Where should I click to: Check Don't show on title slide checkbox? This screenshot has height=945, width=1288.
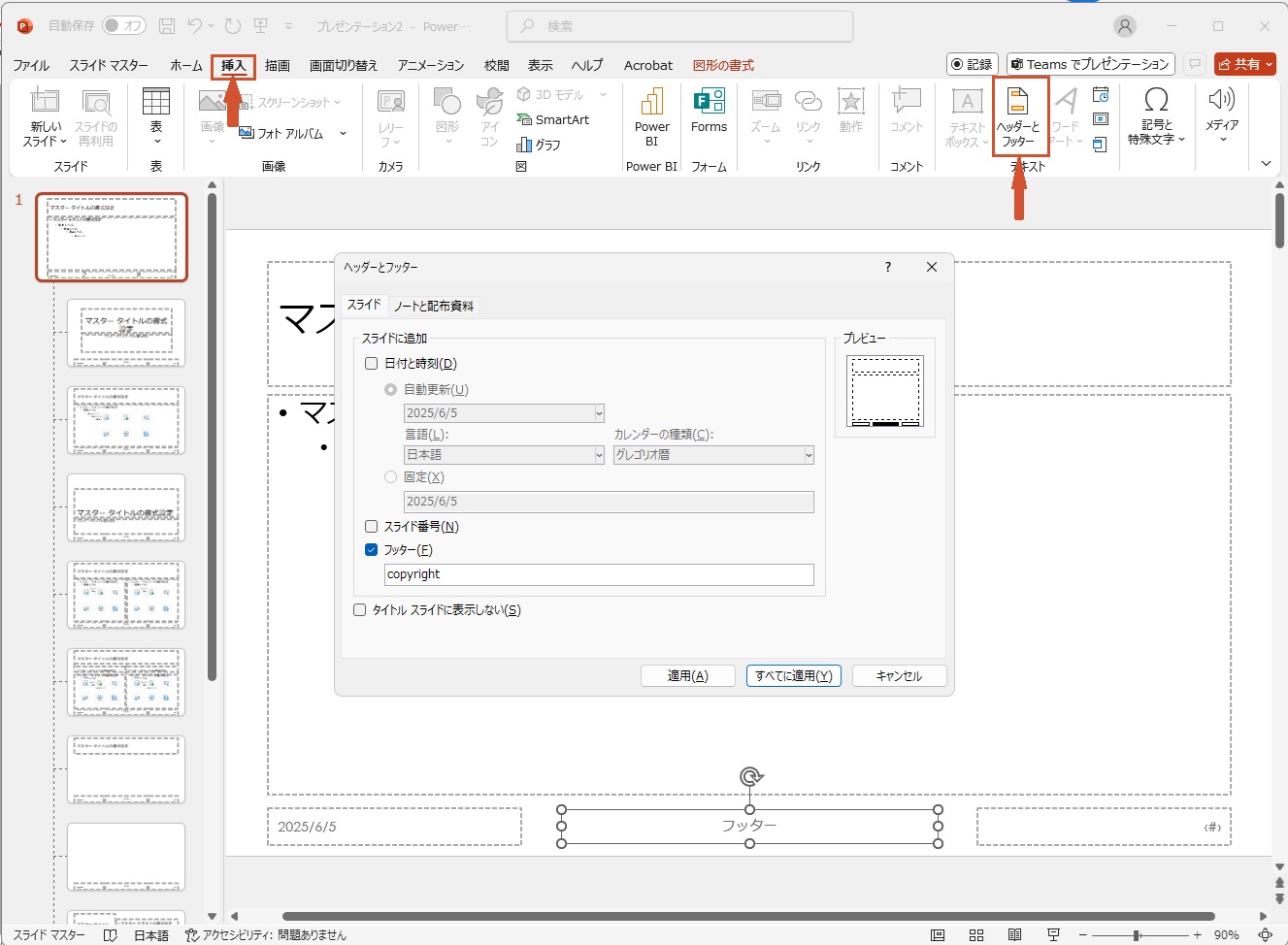point(360,610)
